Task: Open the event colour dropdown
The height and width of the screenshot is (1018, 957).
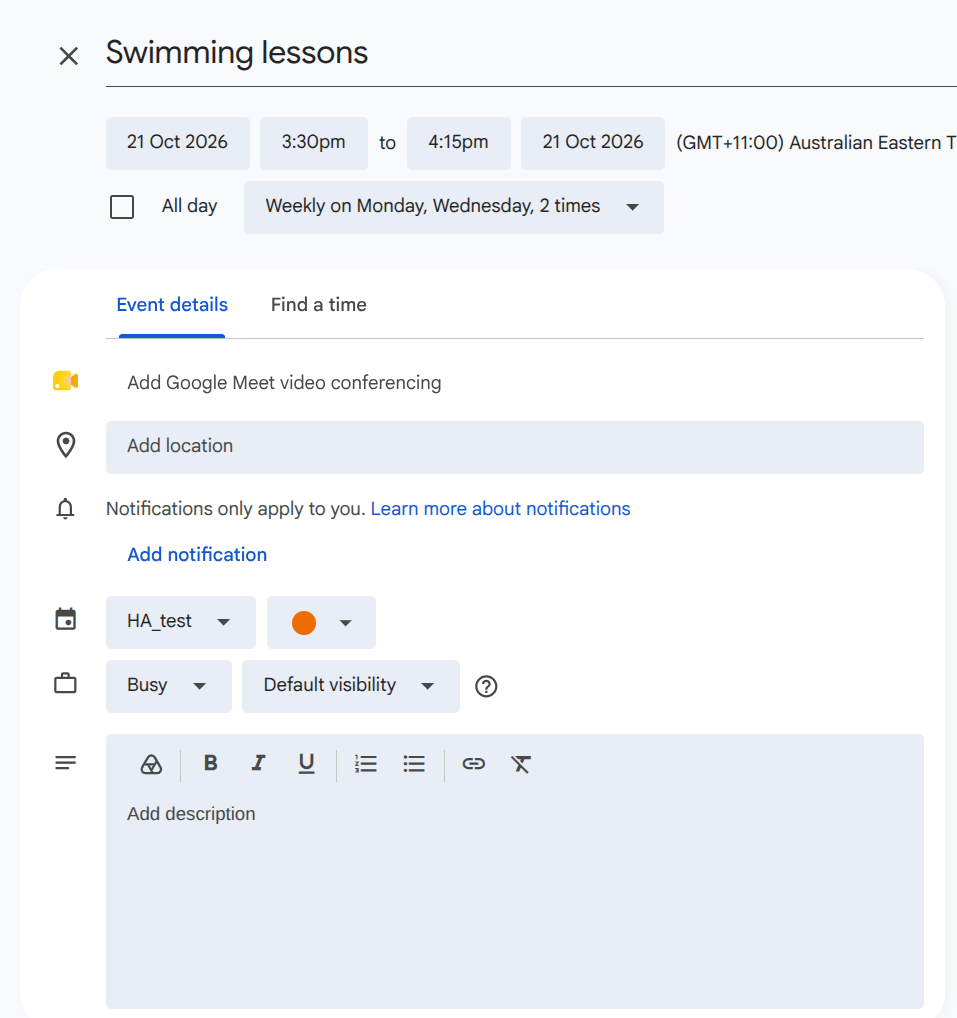Action: click(321, 622)
